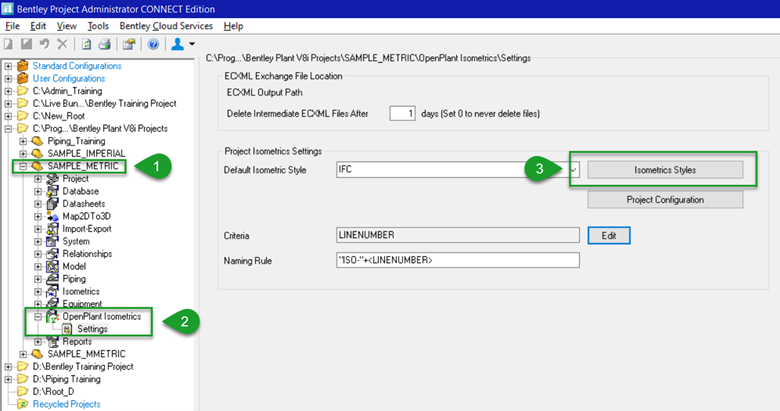Click the System node icon
Image resolution: width=780 pixels, height=411 pixels.
point(52,241)
